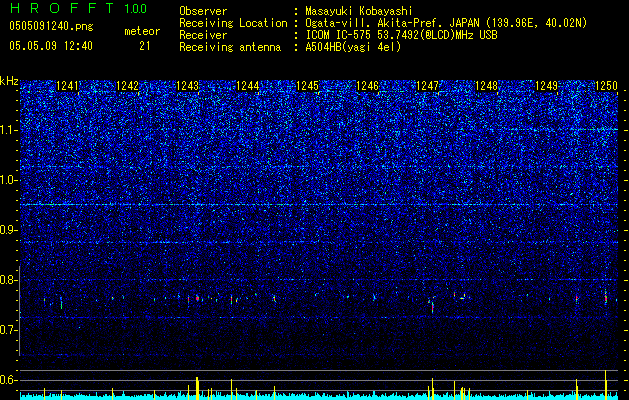Select the meteor count value 21
The image size is (629, 400).
pyautogui.click(x=145, y=46)
